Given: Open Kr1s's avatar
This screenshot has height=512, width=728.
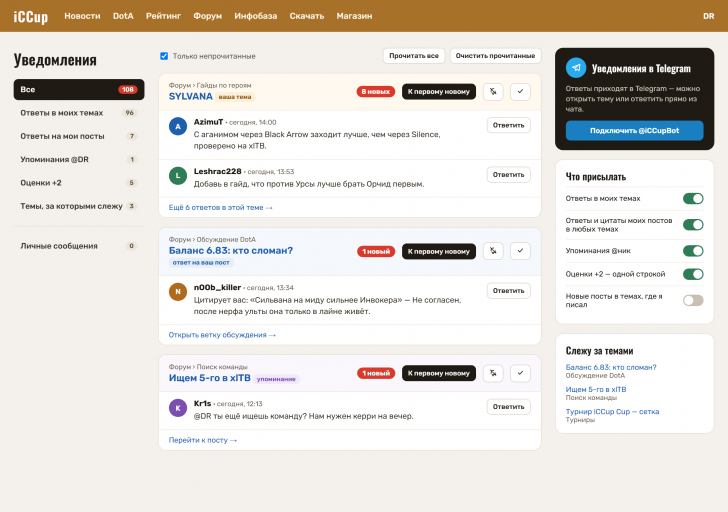Looking at the screenshot, I should [178, 408].
